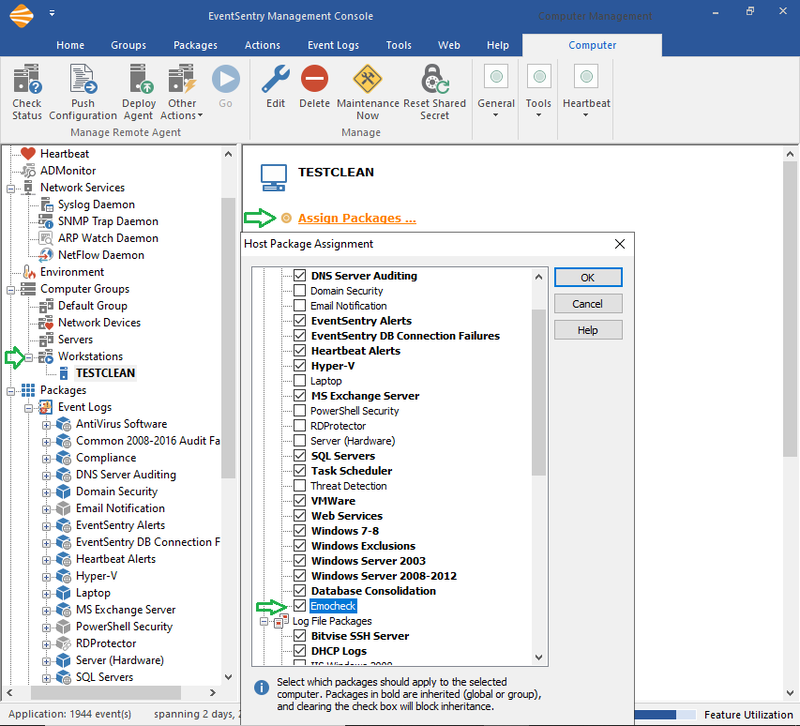
Task: Check the Threat Detection checkbox
Action: click(x=300, y=486)
